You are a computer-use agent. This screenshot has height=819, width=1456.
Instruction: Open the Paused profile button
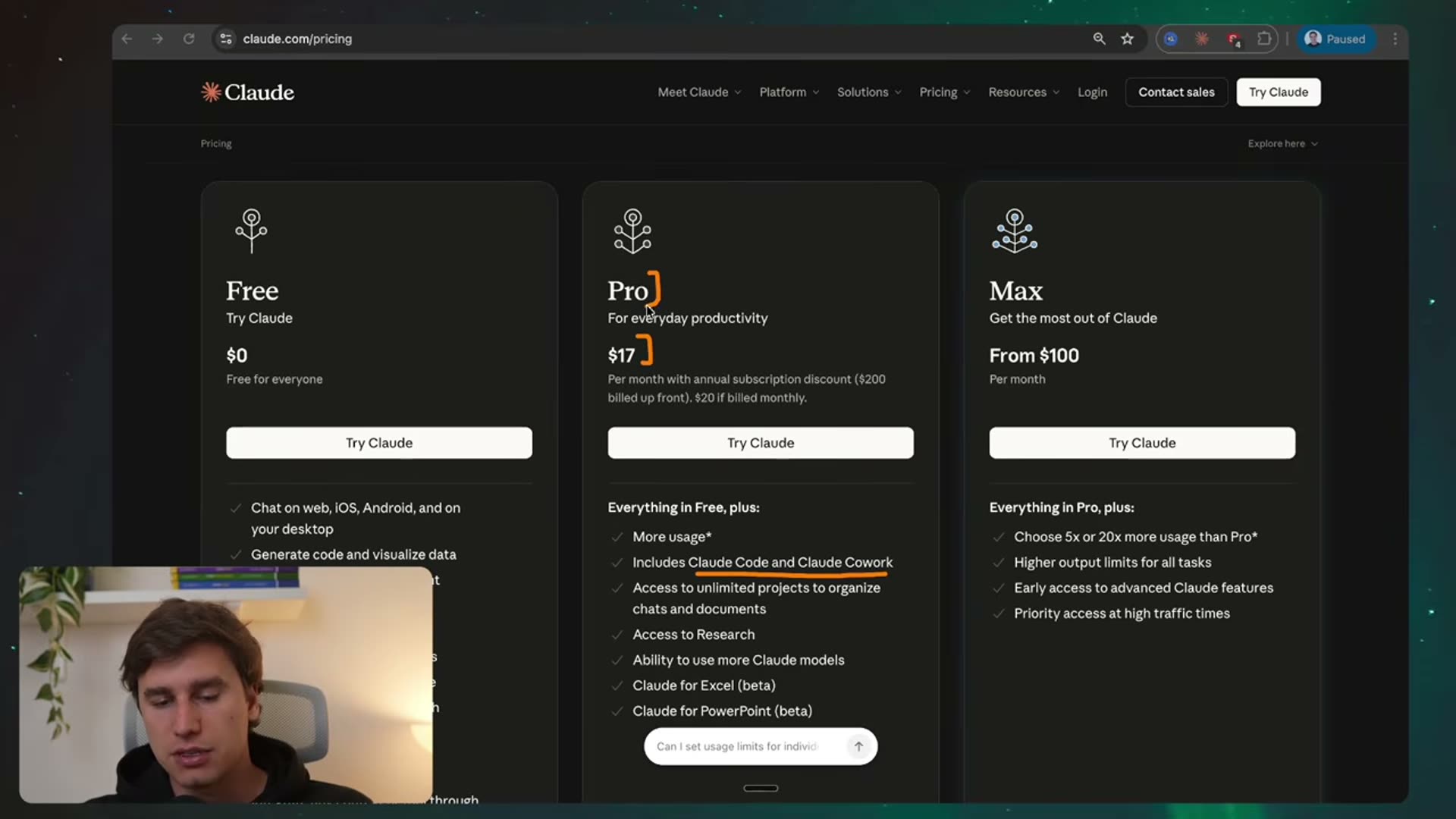(1336, 39)
